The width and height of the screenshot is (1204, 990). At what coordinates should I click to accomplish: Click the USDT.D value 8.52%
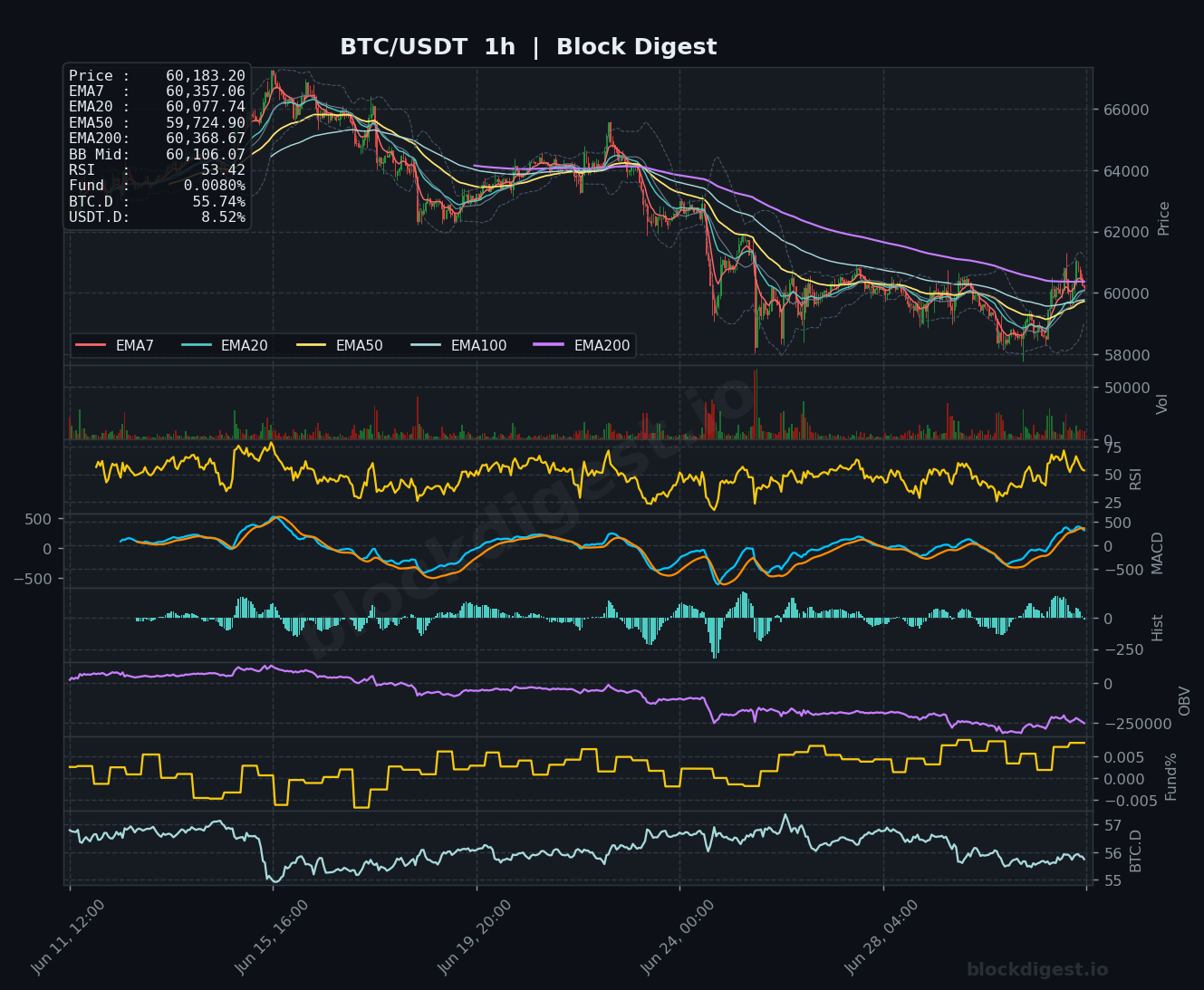[223, 217]
